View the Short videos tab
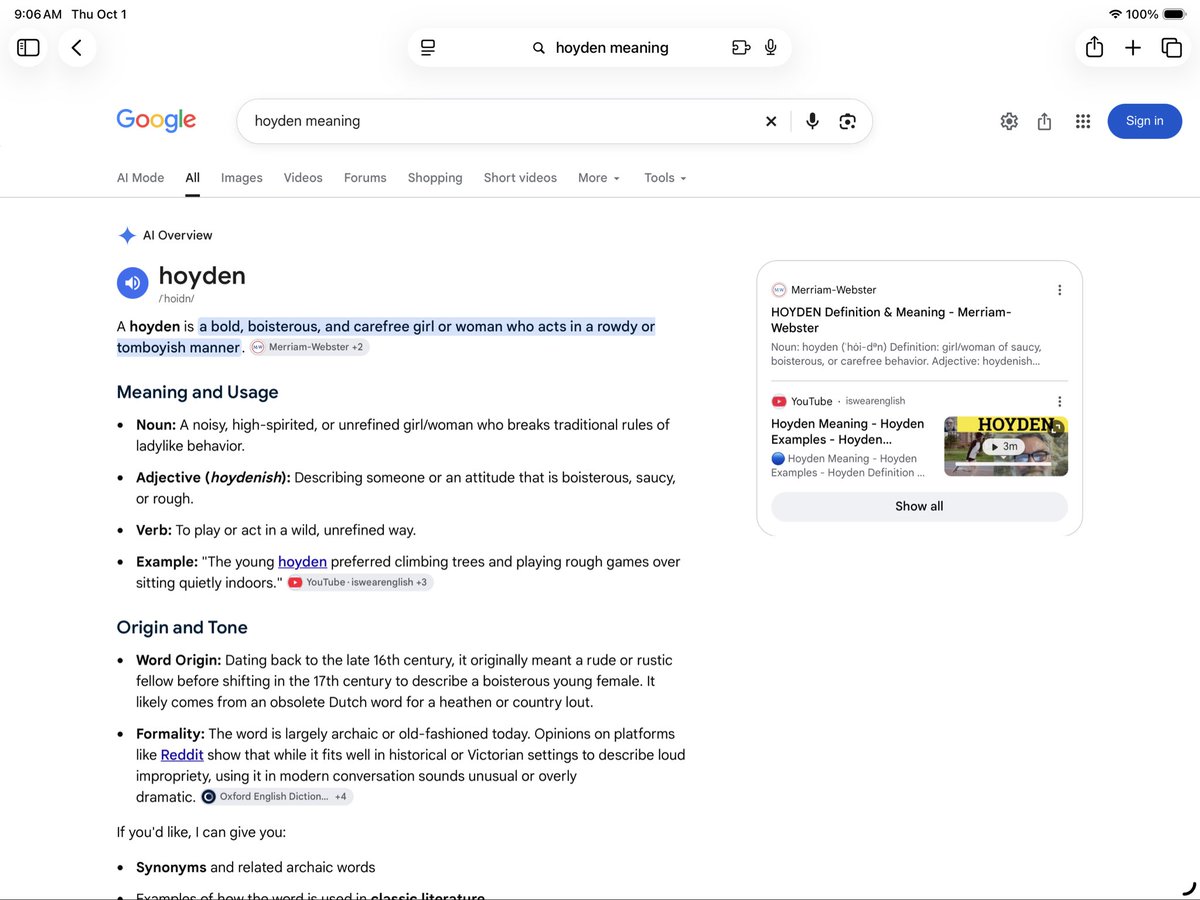This screenshot has width=1200, height=900. click(520, 178)
